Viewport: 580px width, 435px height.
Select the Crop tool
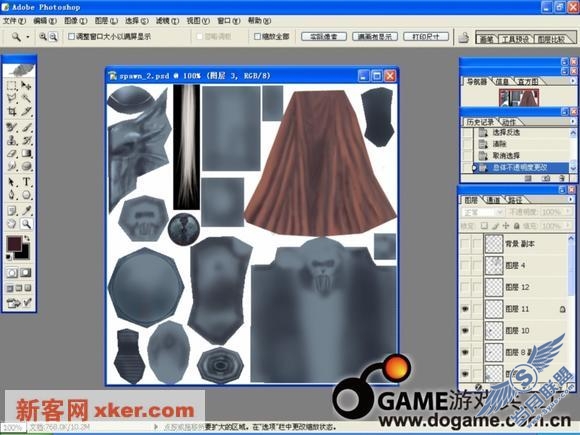12,111
